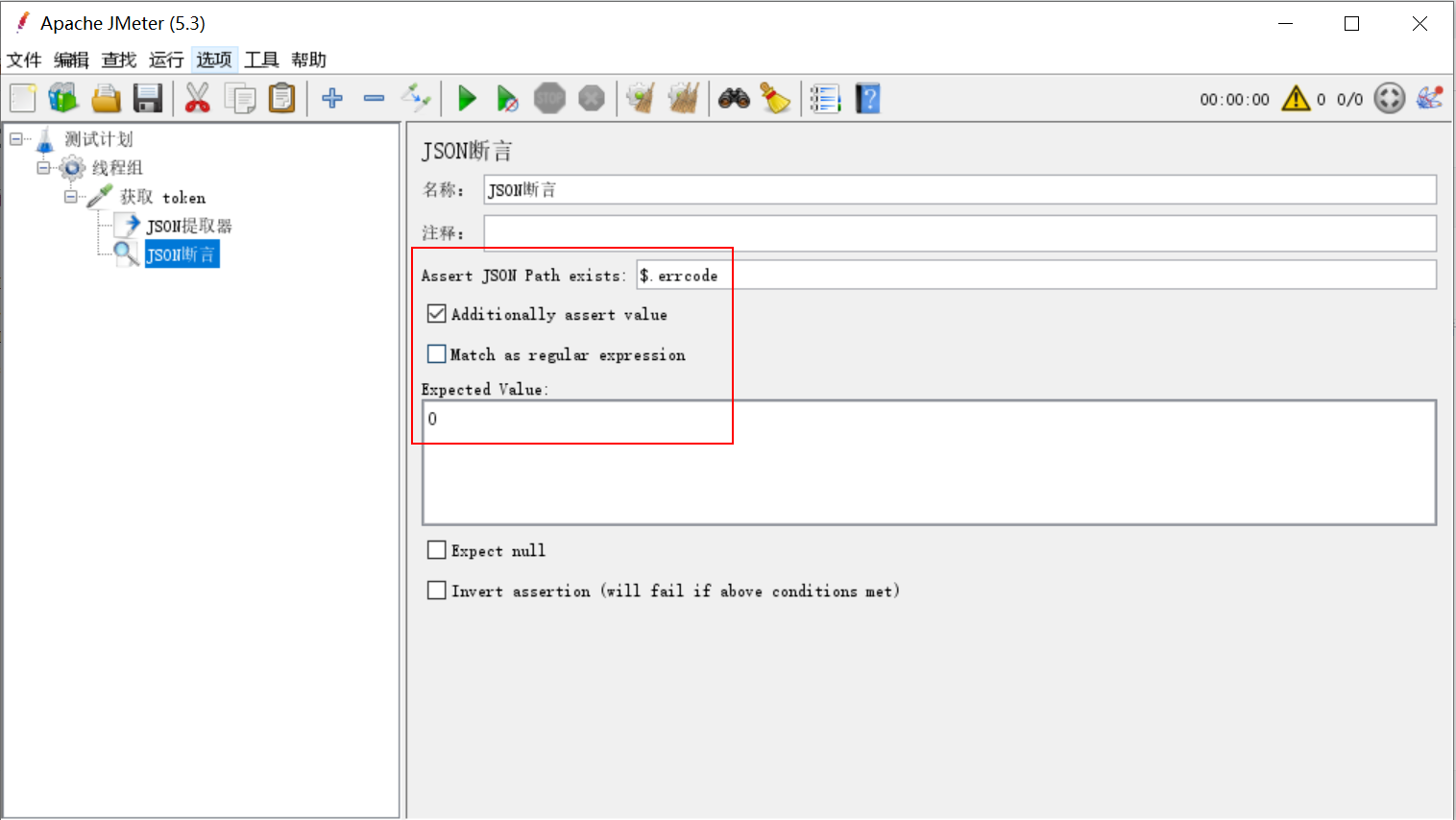Close the Apache JMeter window
This screenshot has width=1456, height=820.
[1420, 24]
